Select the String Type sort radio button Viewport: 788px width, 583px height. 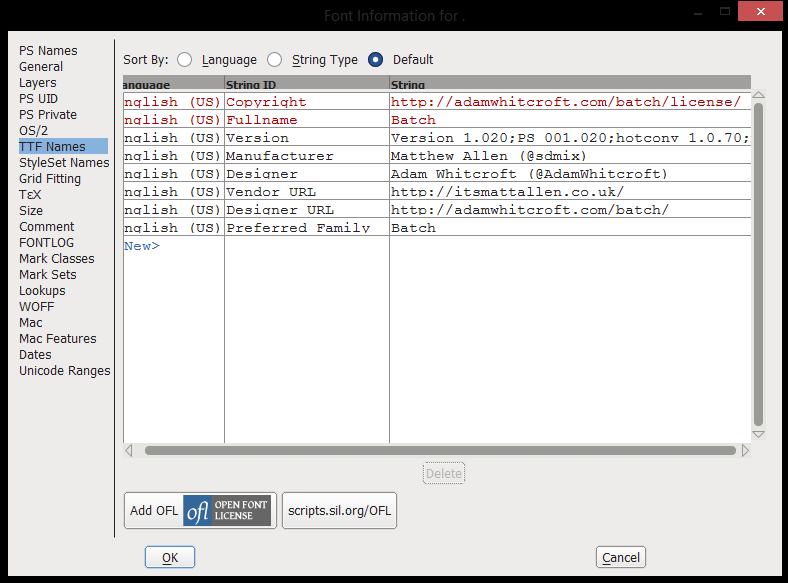point(274,60)
